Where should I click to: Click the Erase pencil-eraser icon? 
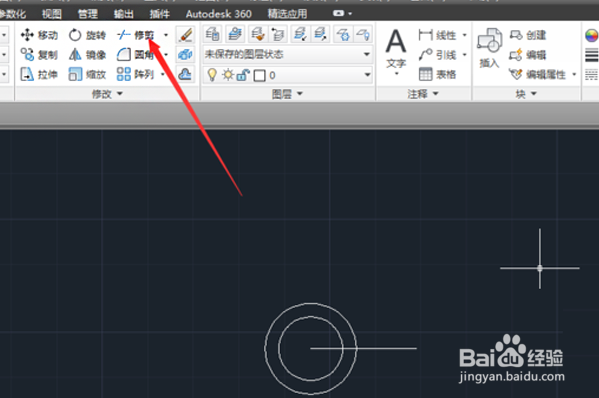click(185, 35)
